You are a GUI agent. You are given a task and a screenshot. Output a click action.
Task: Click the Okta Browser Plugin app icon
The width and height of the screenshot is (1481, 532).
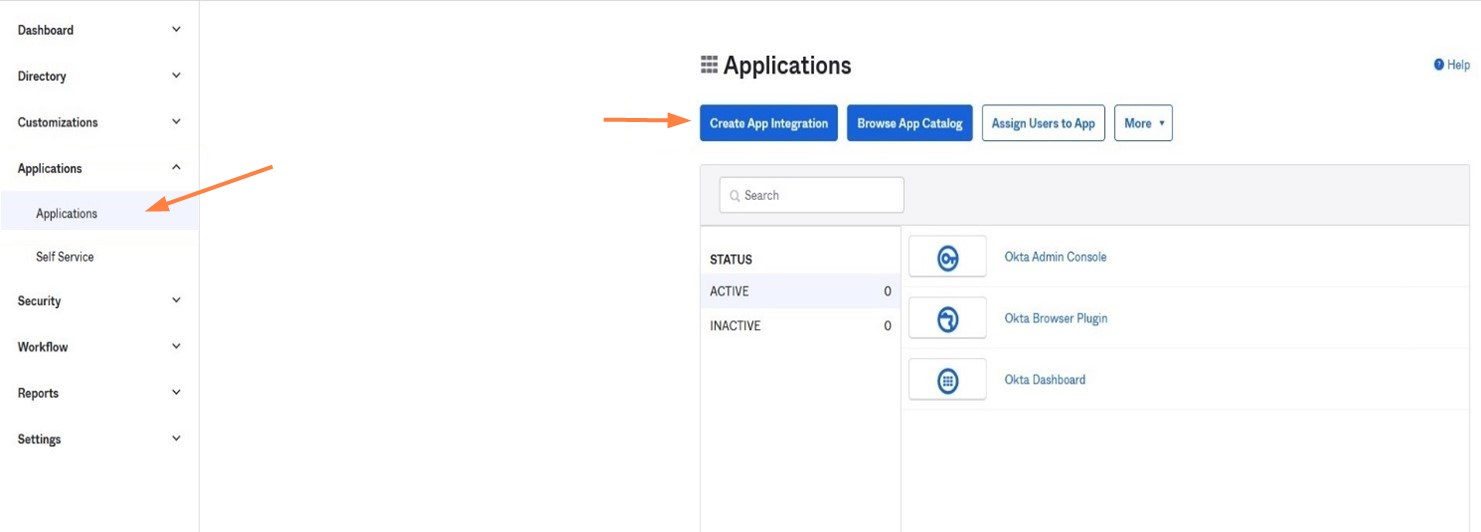click(947, 319)
